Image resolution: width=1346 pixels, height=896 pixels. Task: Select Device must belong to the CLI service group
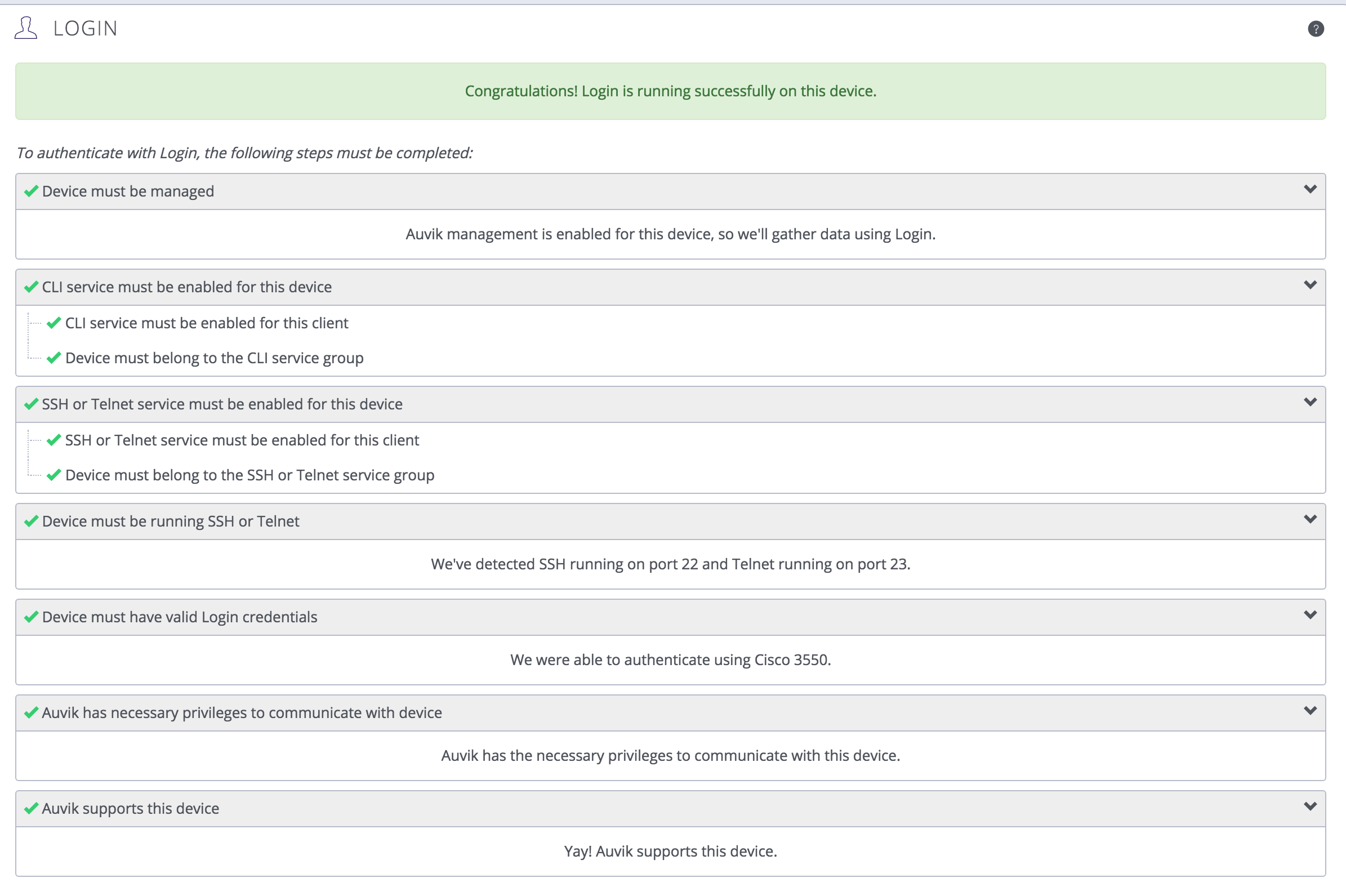coord(214,358)
